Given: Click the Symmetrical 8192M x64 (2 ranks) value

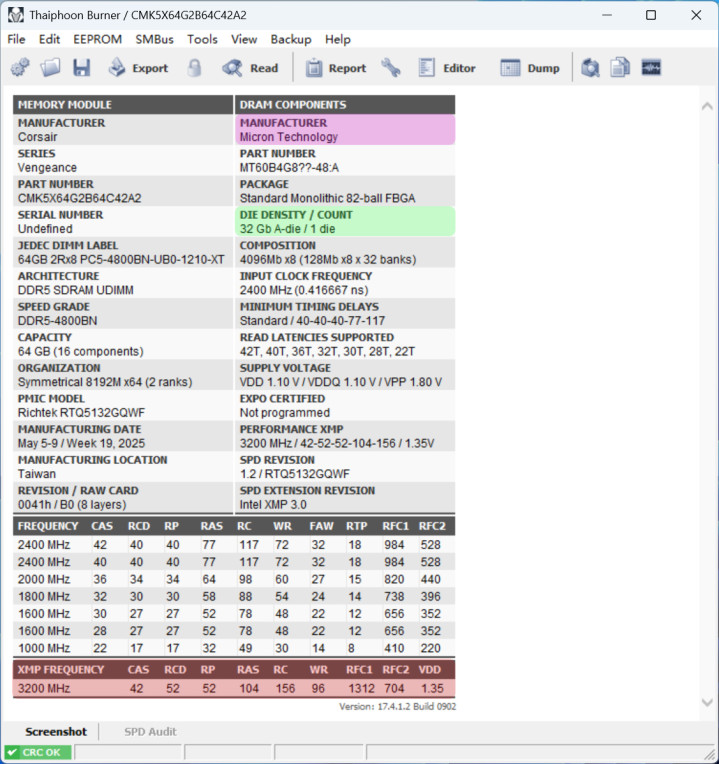Looking at the screenshot, I should [x=105, y=382].
